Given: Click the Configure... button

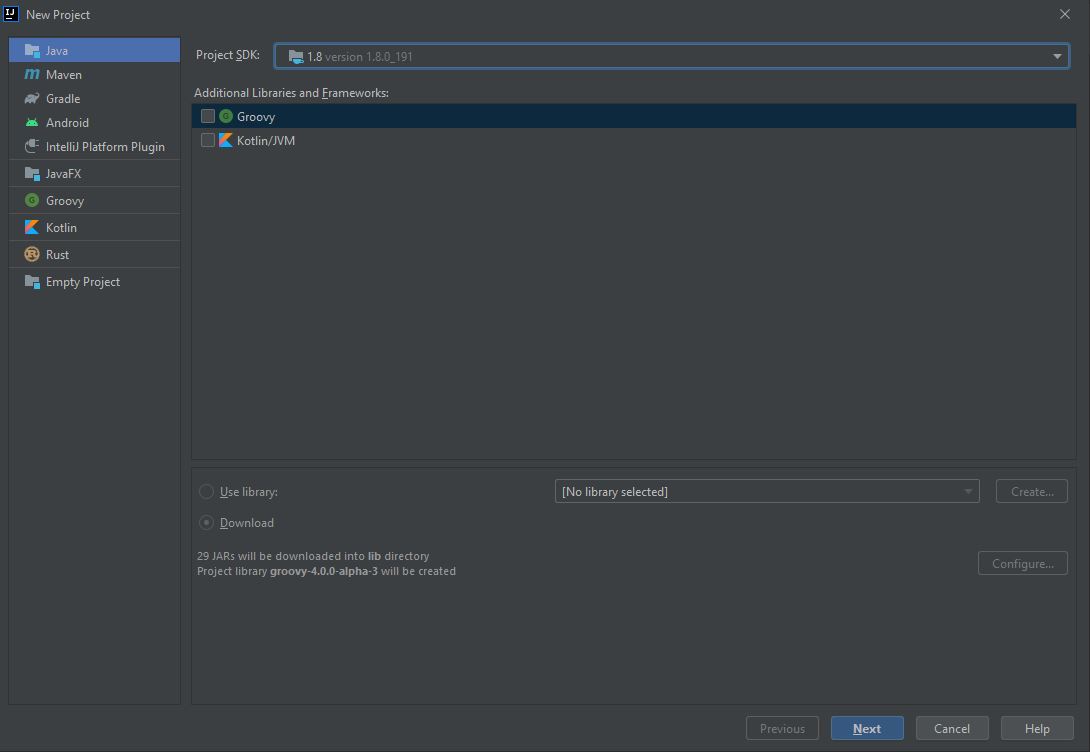Looking at the screenshot, I should tap(1023, 564).
